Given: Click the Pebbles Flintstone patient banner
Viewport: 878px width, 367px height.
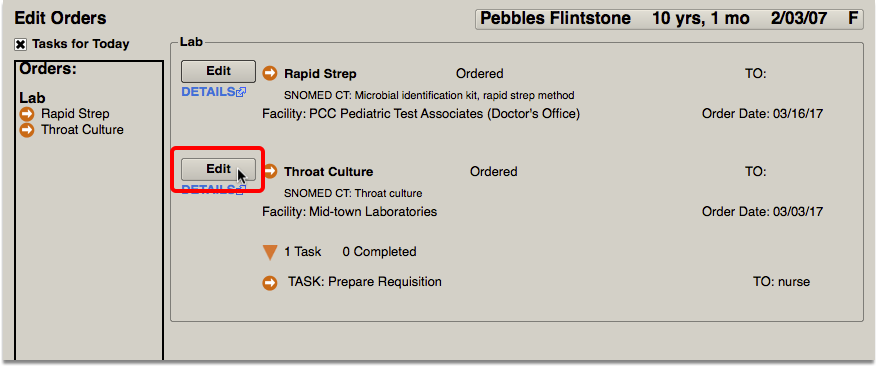Looking at the screenshot, I should (x=669, y=18).
